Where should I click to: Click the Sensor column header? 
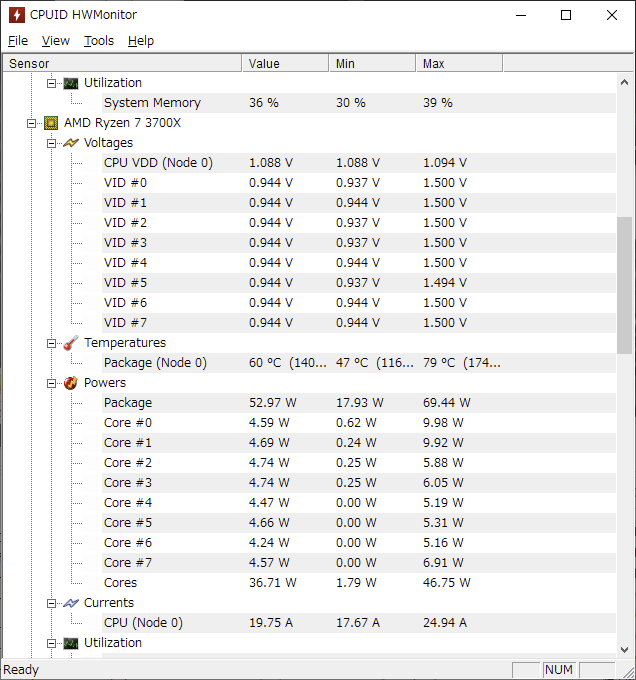(x=120, y=63)
